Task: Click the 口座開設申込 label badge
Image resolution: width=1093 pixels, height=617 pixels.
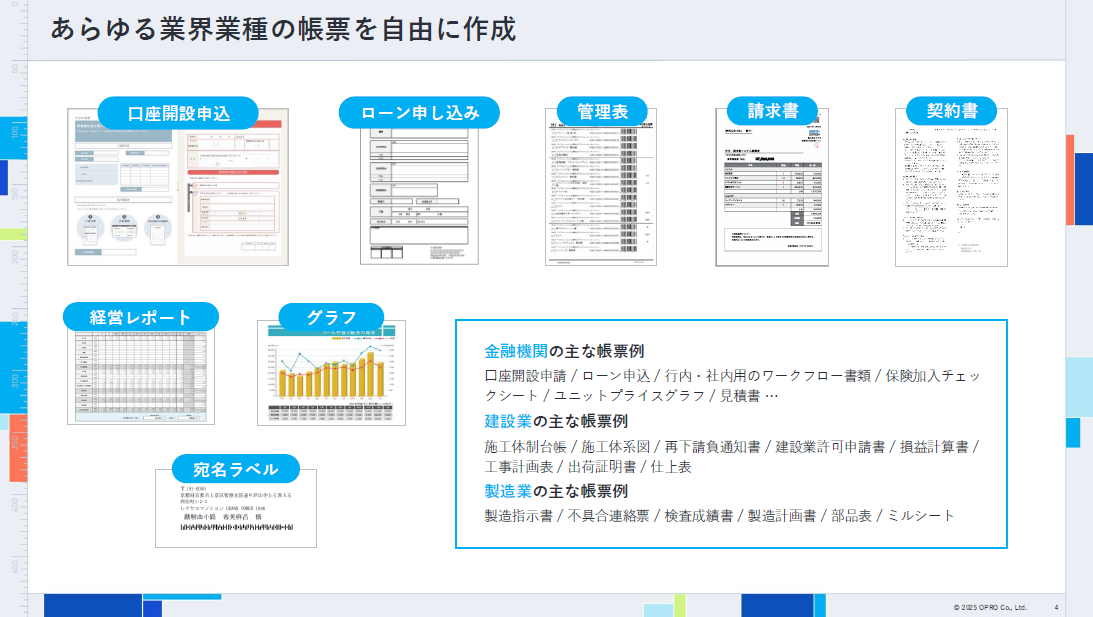Action: tap(178, 113)
